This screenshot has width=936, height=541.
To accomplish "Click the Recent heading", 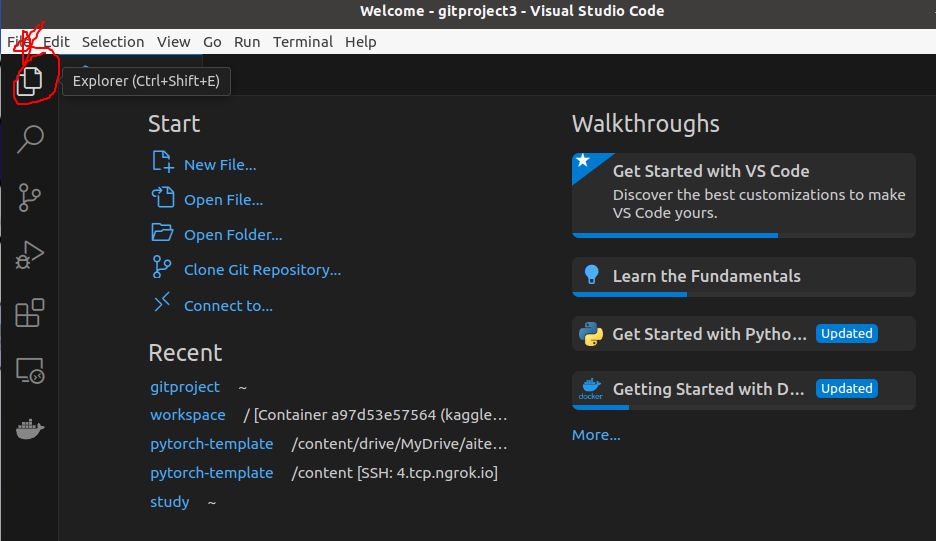I will (185, 353).
